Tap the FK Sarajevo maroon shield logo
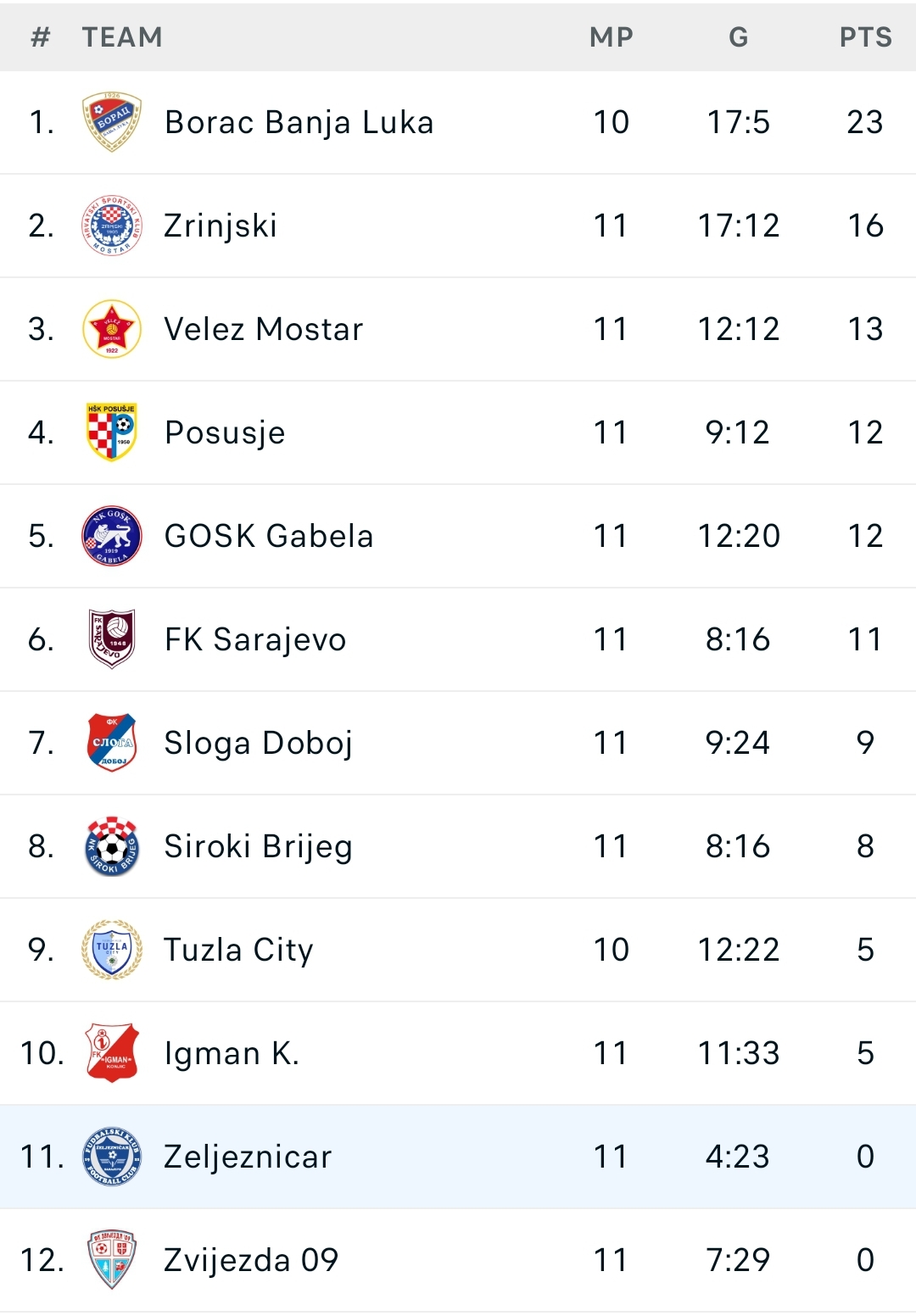916x1316 pixels. pyautogui.click(x=112, y=639)
